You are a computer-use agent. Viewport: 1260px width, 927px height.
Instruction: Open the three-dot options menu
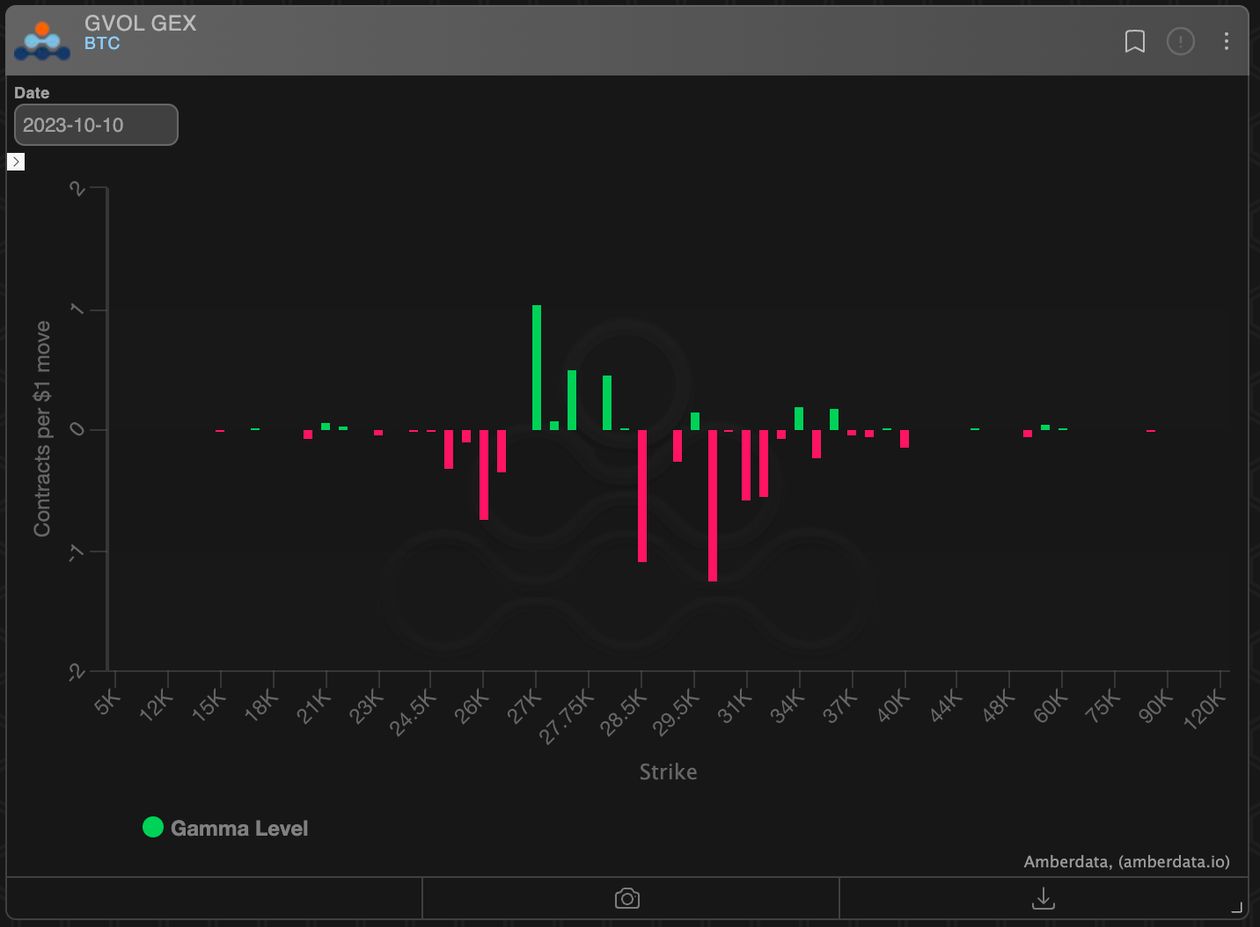[x=1226, y=41]
